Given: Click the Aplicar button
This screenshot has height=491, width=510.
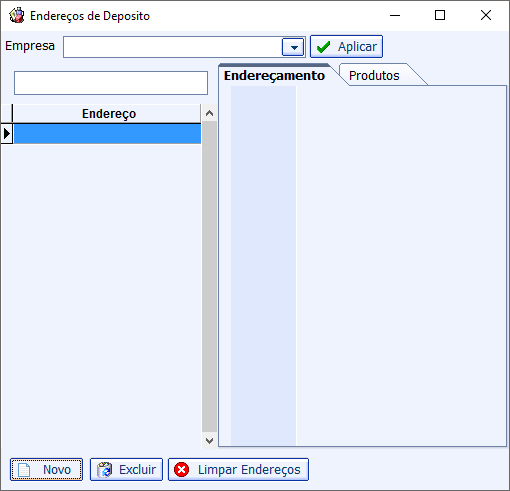Looking at the screenshot, I should [346, 47].
